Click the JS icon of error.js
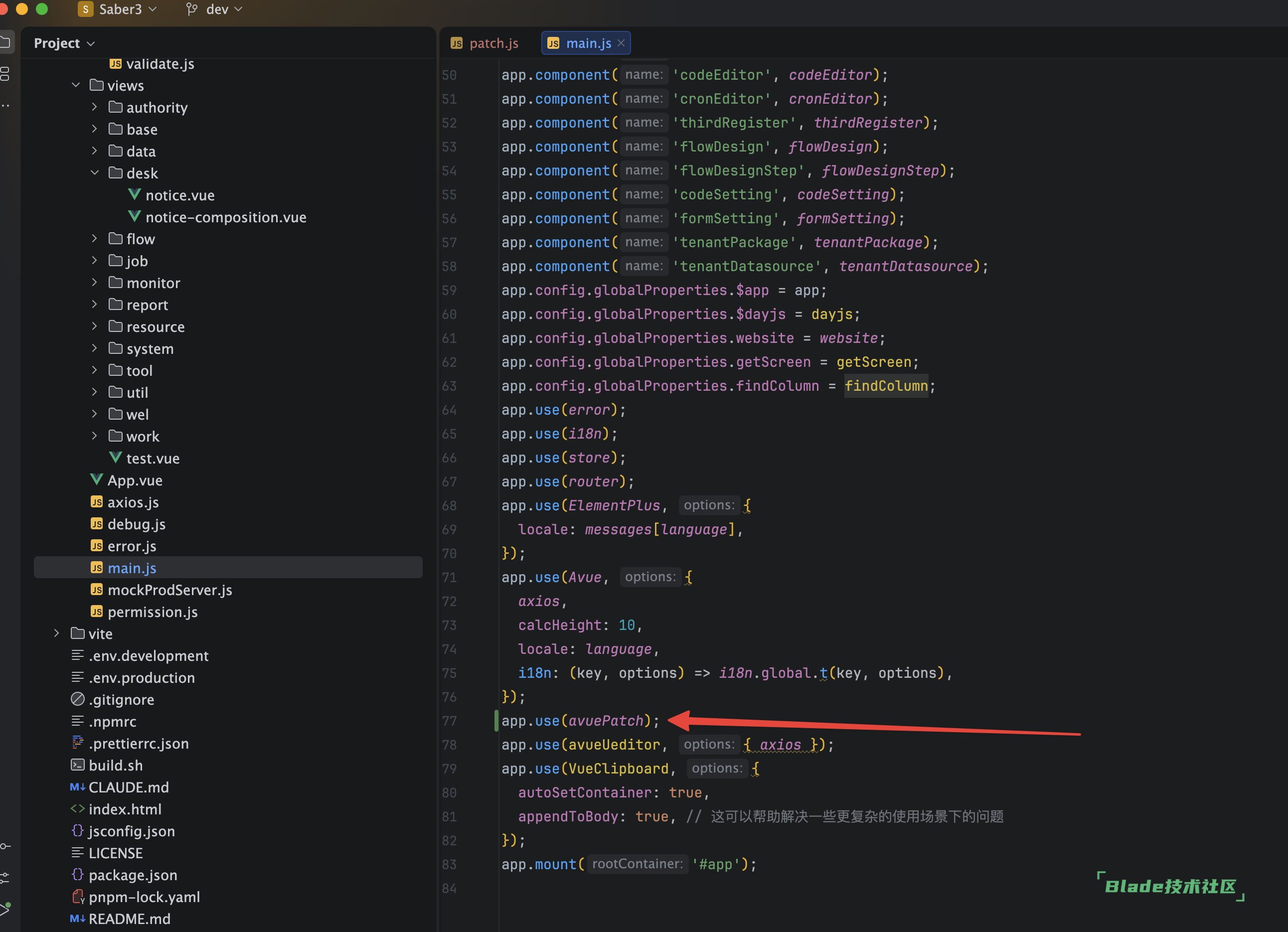The width and height of the screenshot is (1288, 932). [97, 546]
